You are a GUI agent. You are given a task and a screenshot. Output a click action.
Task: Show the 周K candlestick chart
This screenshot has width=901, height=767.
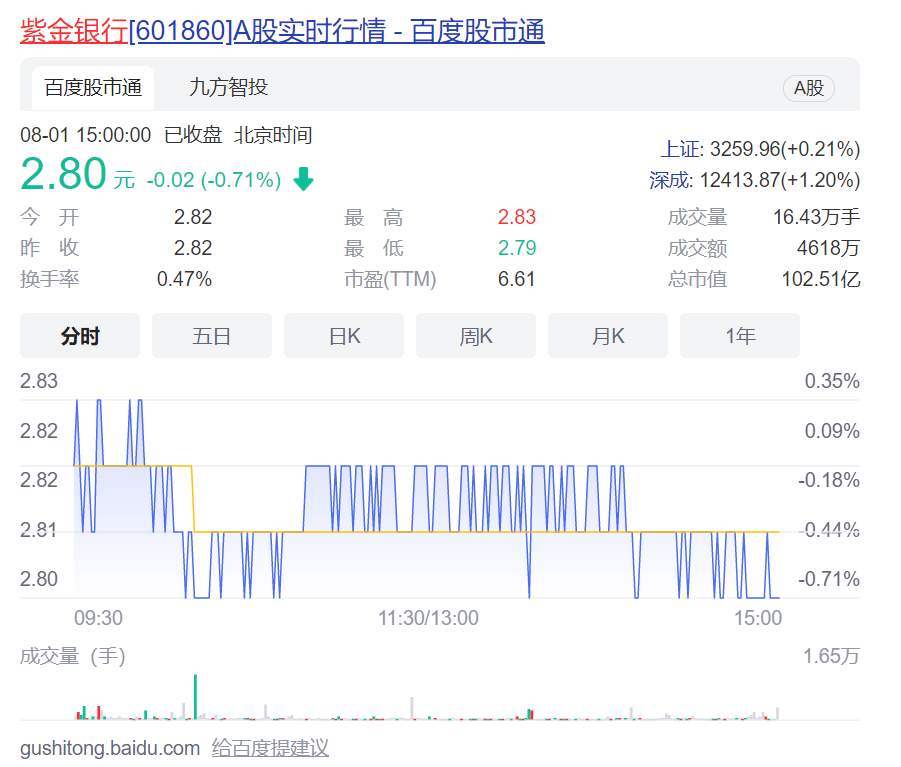[476, 336]
